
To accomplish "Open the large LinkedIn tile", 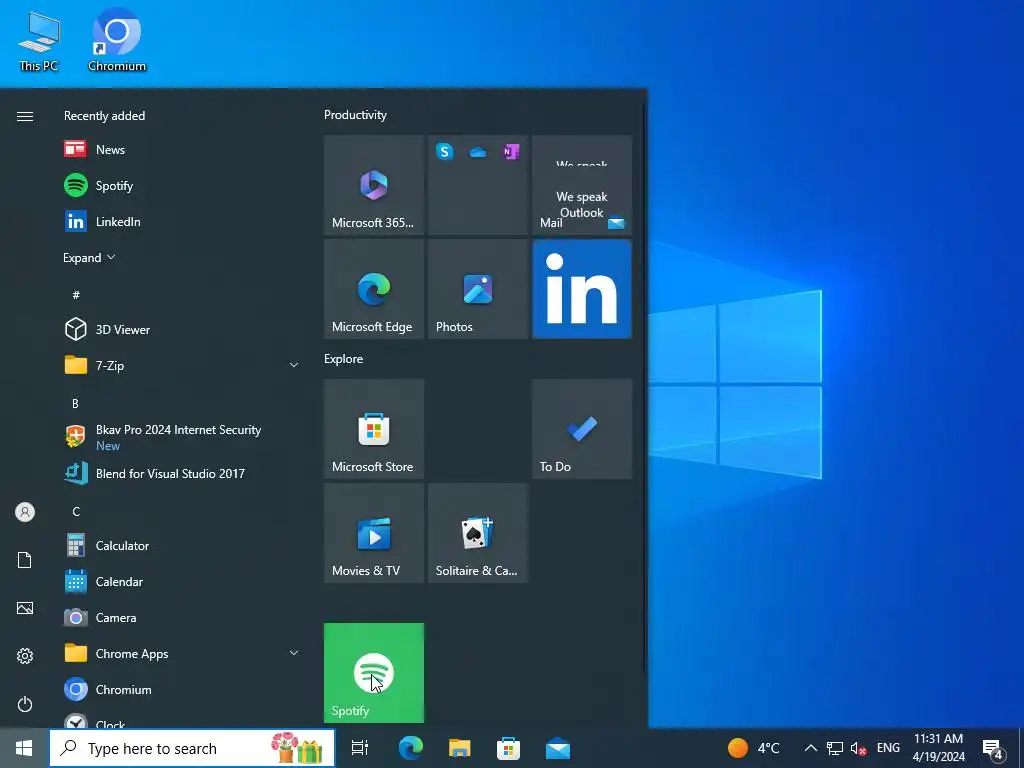I will 582,289.
